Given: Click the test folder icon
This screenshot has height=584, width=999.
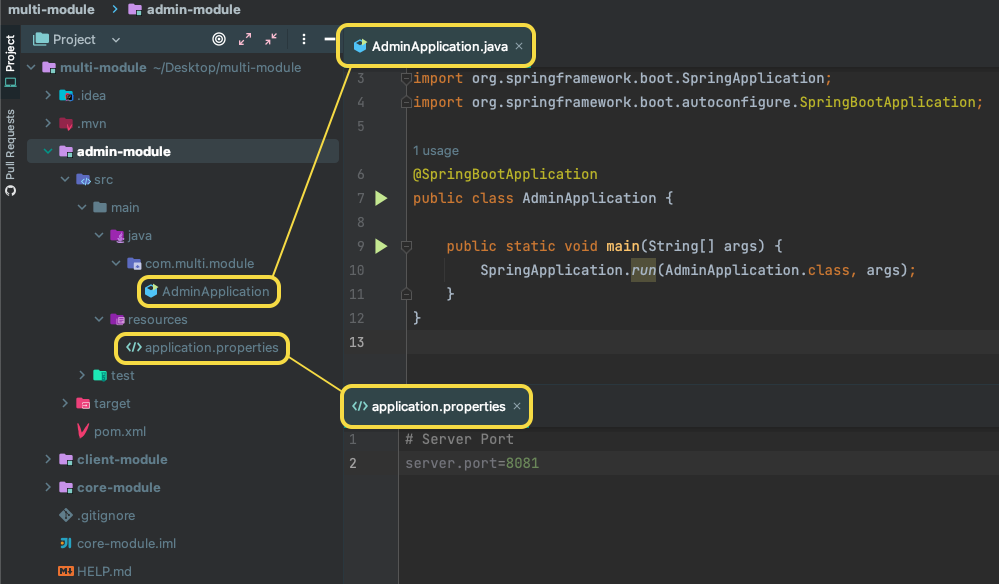Looking at the screenshot, I should [100, 376].
